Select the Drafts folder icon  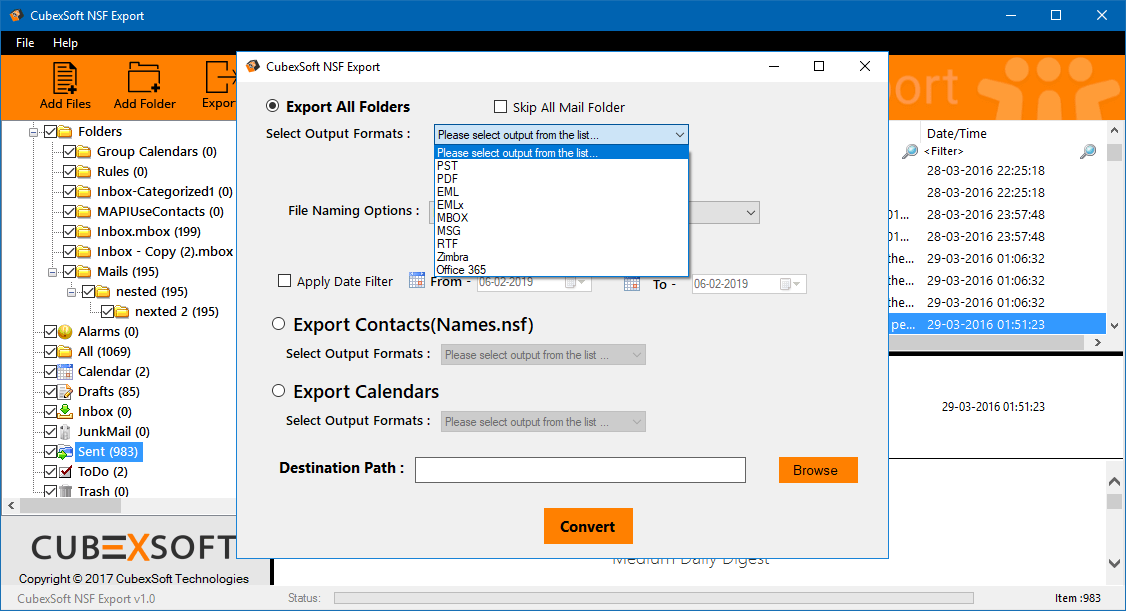(x=65, y=392)
